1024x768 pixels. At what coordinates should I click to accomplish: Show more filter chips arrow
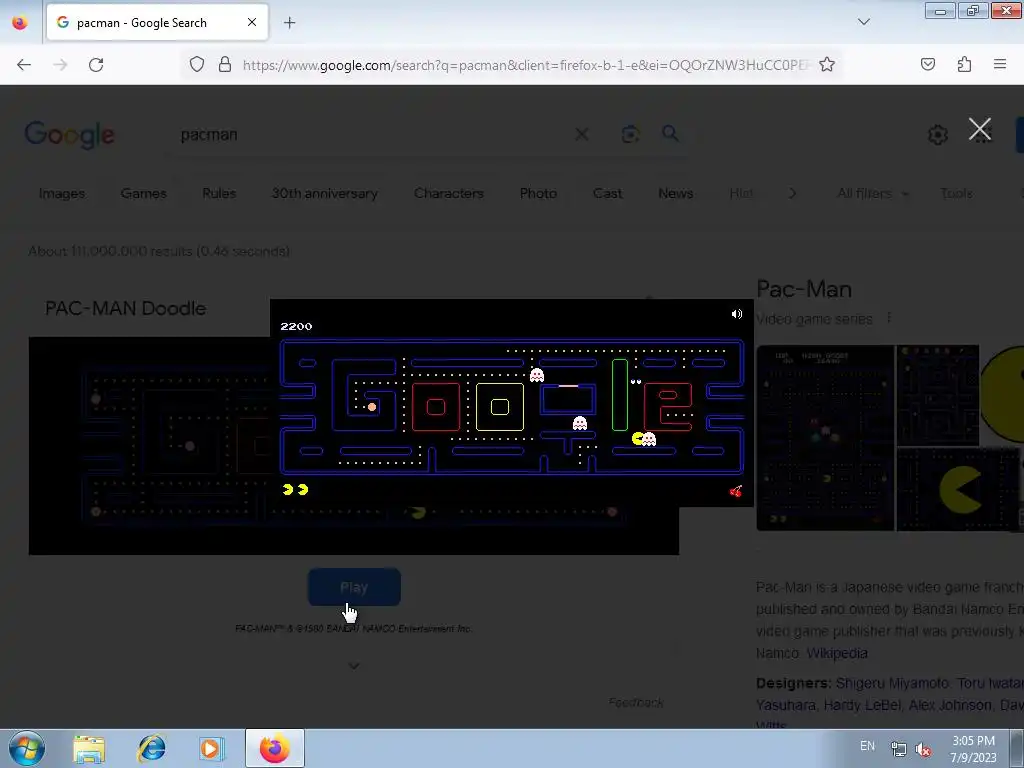[792, 193]
